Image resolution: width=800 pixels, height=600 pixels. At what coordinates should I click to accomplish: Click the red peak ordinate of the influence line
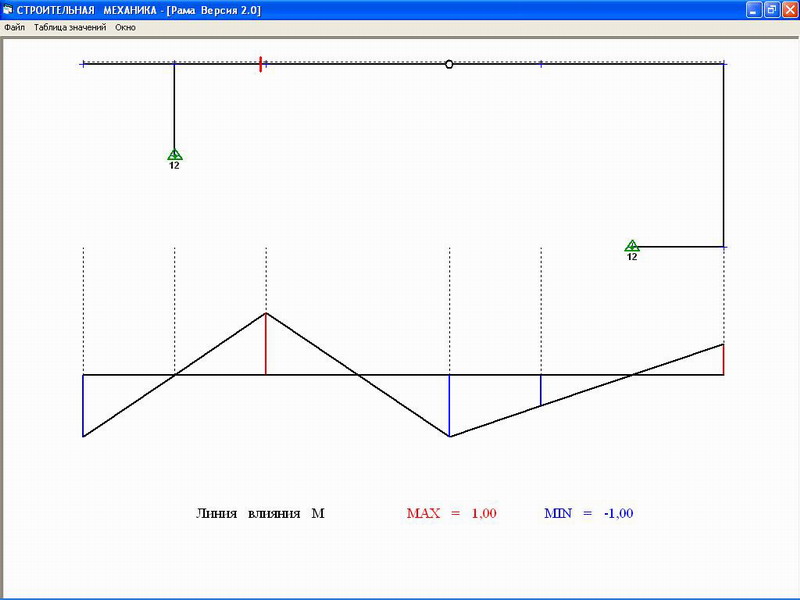tap(266, 344)
